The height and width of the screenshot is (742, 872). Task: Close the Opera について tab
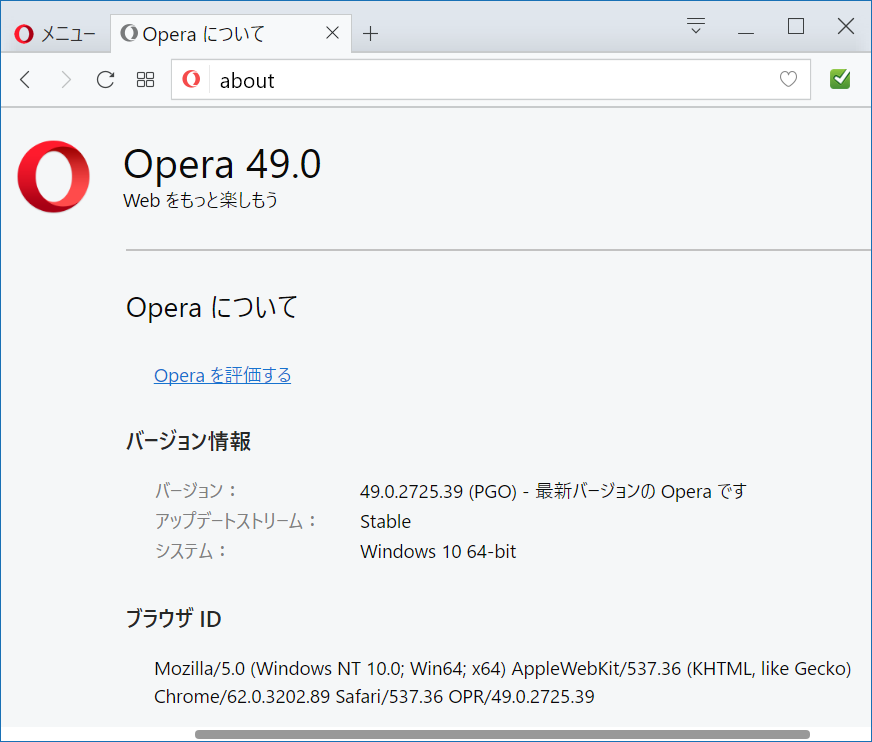point(332,33)
